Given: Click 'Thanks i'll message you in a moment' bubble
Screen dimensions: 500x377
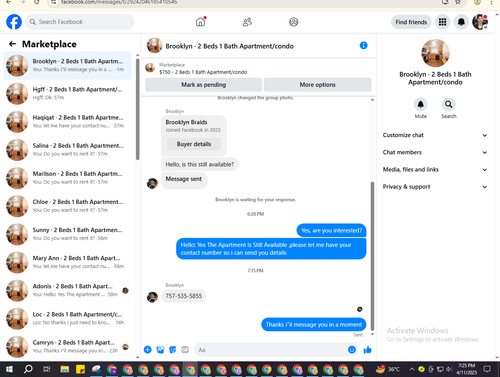Looking at the screenshot, I should (x=314, y=325).
